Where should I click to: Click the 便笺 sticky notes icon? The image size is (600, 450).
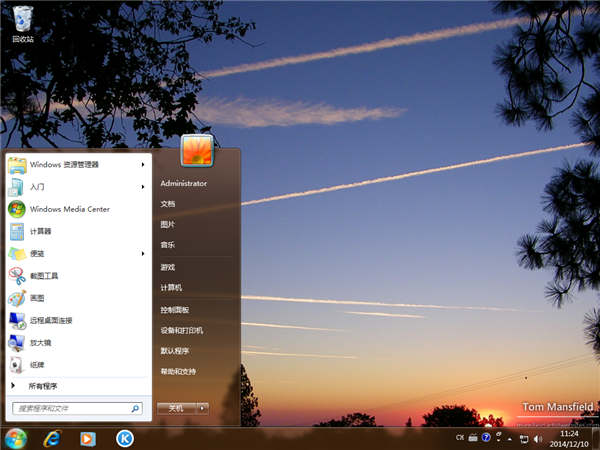pyautogui.click(x=17, y=254)
